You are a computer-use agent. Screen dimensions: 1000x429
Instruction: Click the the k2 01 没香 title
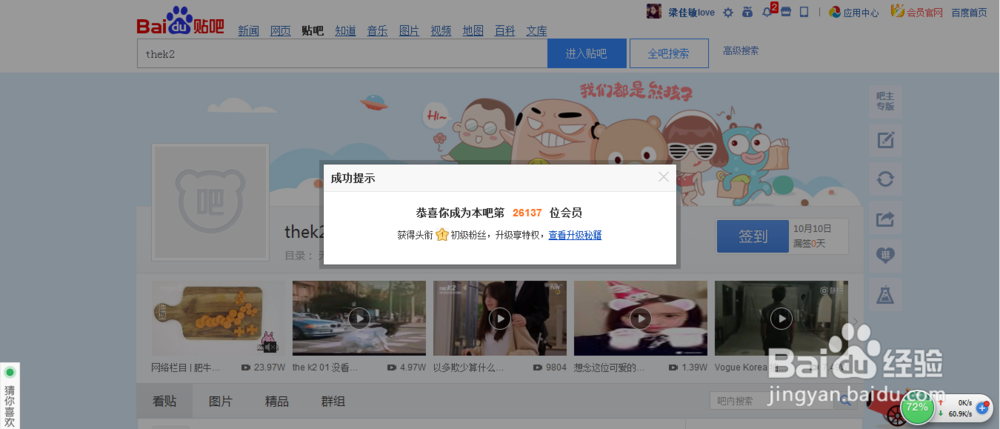tap(325, 368)
